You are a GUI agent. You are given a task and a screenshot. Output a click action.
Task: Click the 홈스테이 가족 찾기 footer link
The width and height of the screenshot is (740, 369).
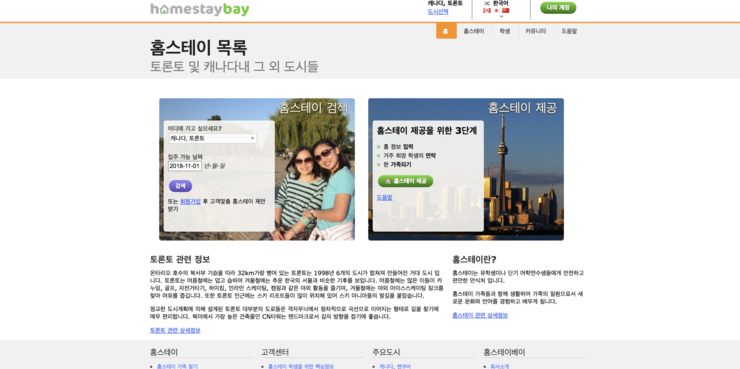(177, 366)
